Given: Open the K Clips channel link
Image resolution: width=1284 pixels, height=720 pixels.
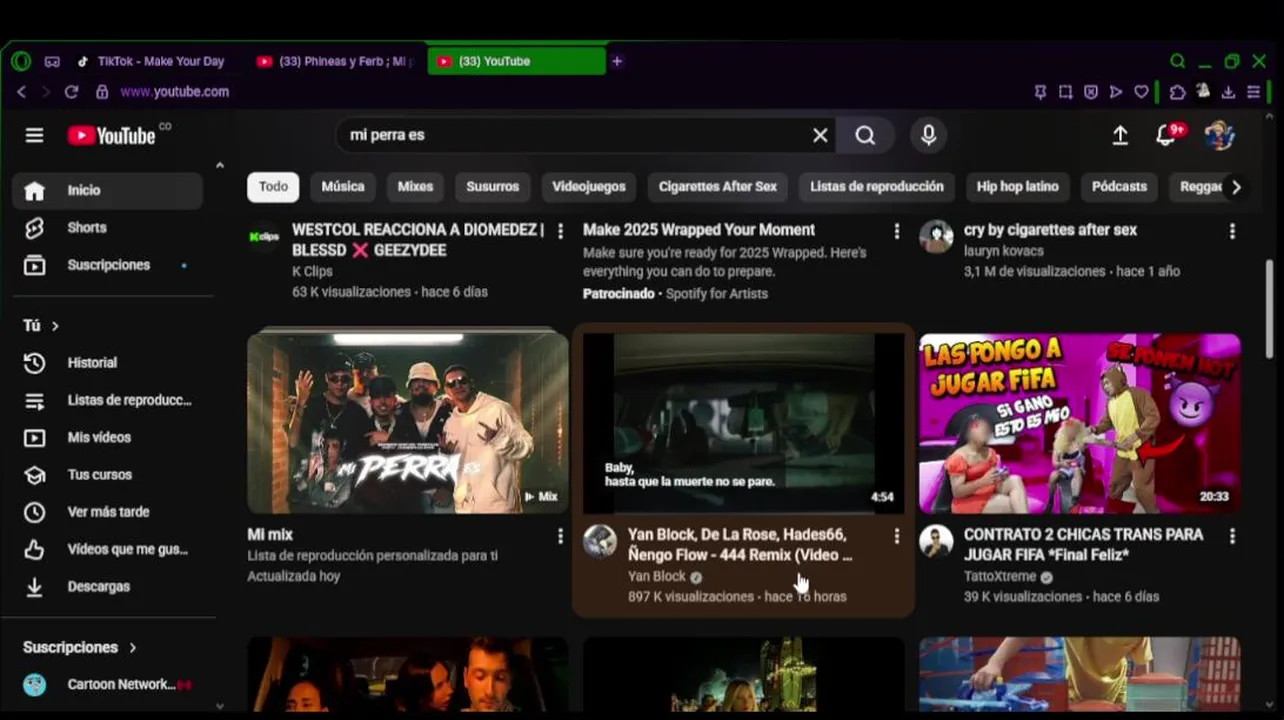Looking at the screenshot, I should [x=312, y=272].
